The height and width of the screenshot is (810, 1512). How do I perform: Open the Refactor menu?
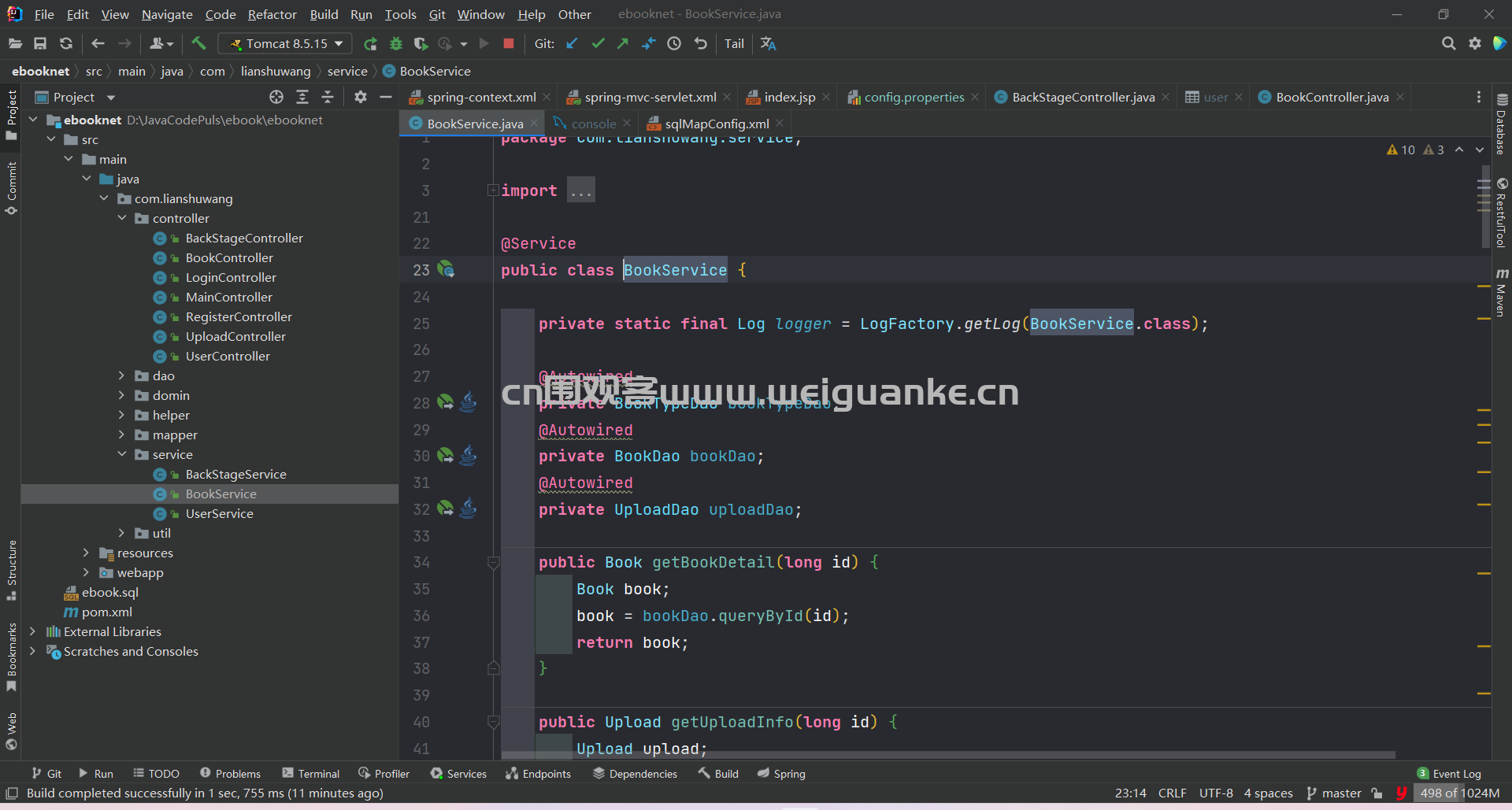click(x=272, y=14)
